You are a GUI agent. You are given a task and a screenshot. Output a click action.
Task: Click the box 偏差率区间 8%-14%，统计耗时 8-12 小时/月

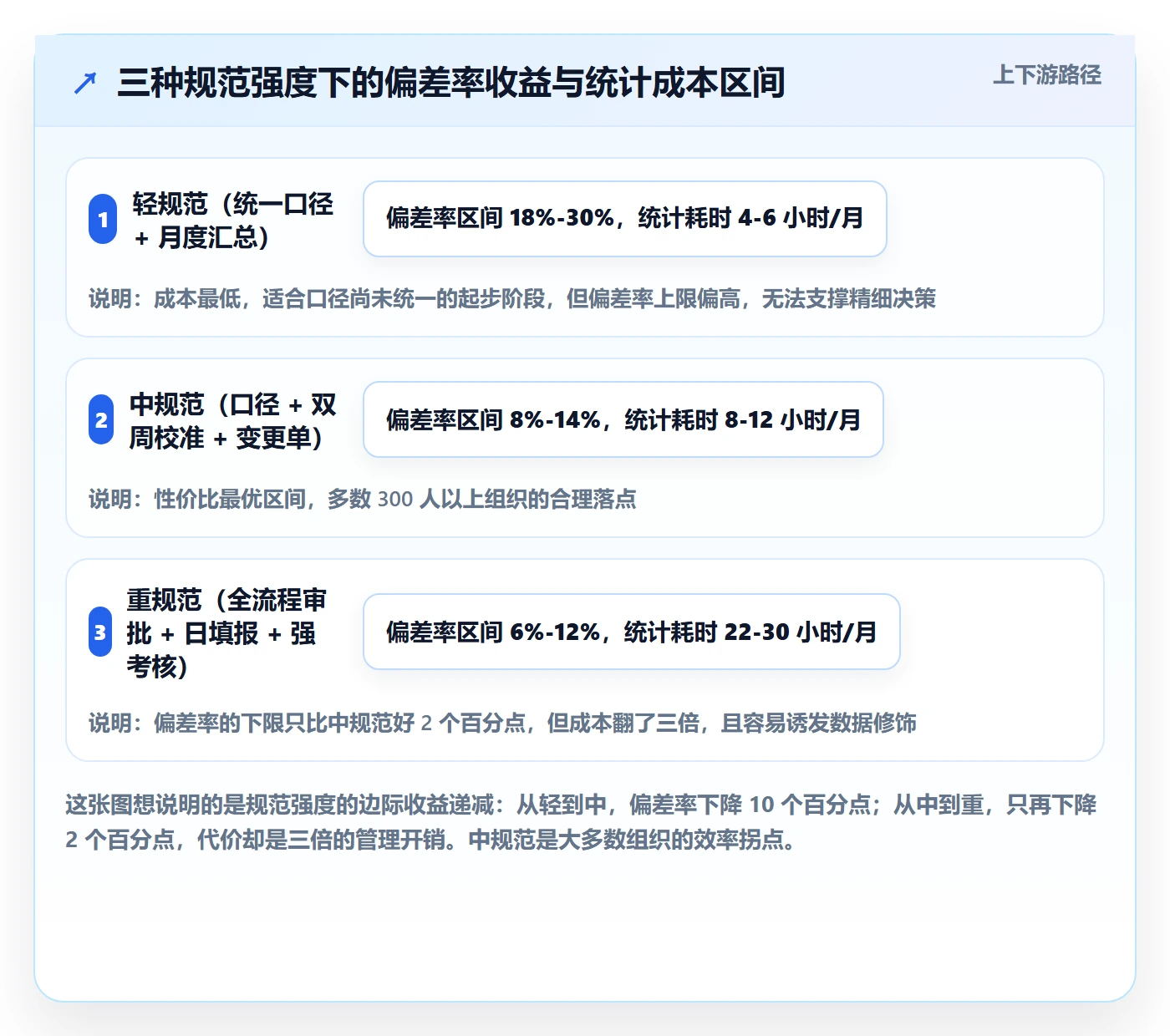point(623,419)
